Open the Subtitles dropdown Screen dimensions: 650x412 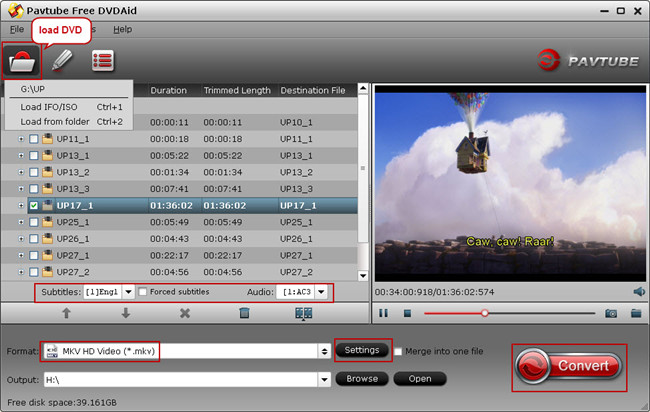pyautogui.click(x=128, y=292)
